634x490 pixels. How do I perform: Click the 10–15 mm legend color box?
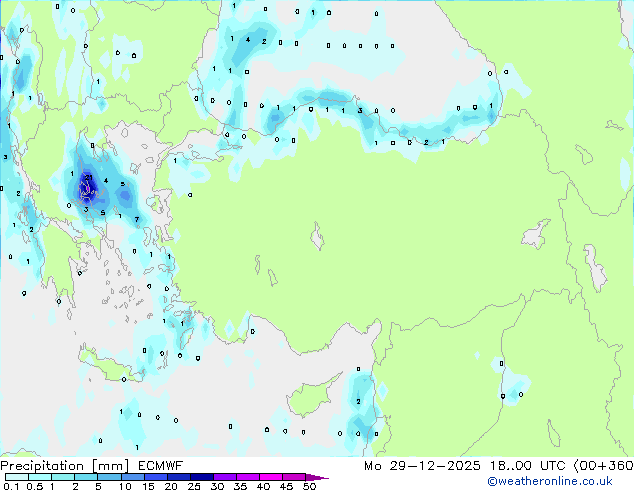coord(132,477)
